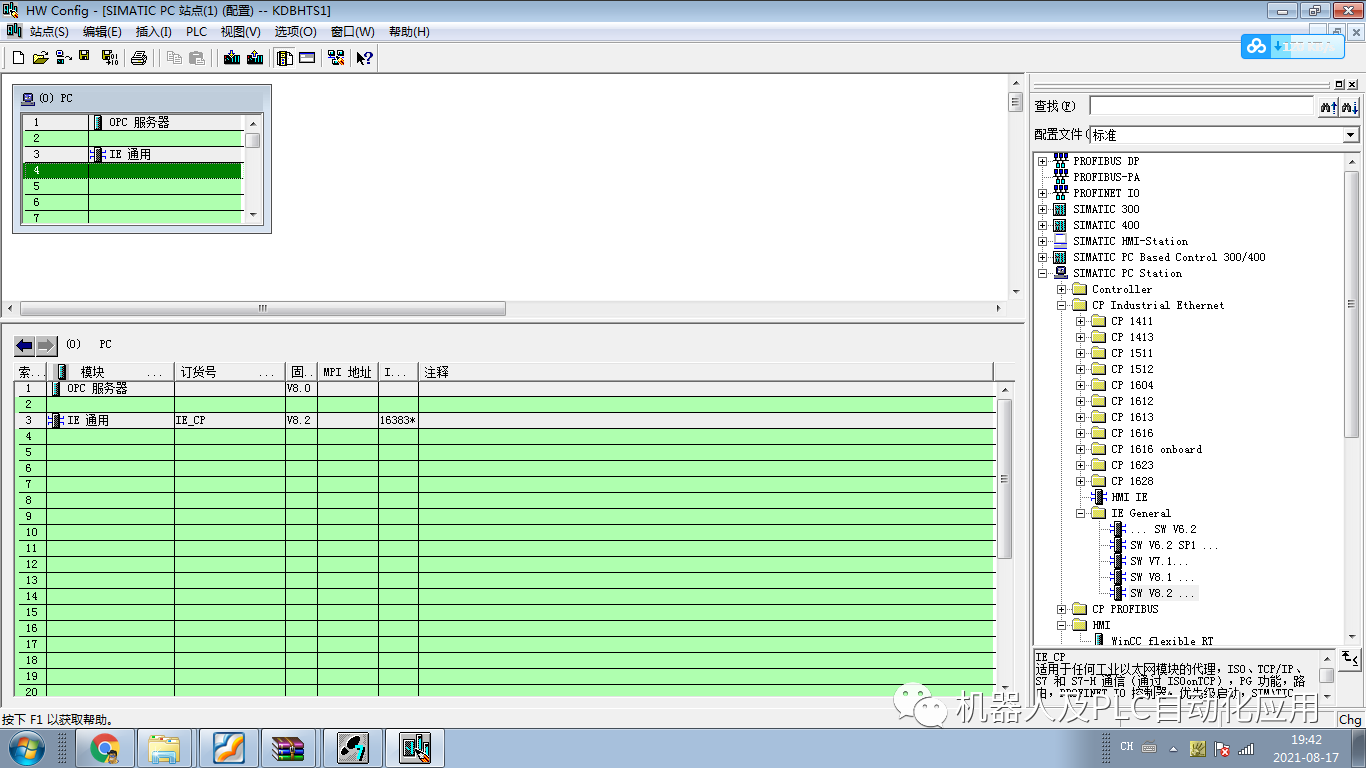Expand the PROFIBUS DP tree node

[x=1042, y=161]
